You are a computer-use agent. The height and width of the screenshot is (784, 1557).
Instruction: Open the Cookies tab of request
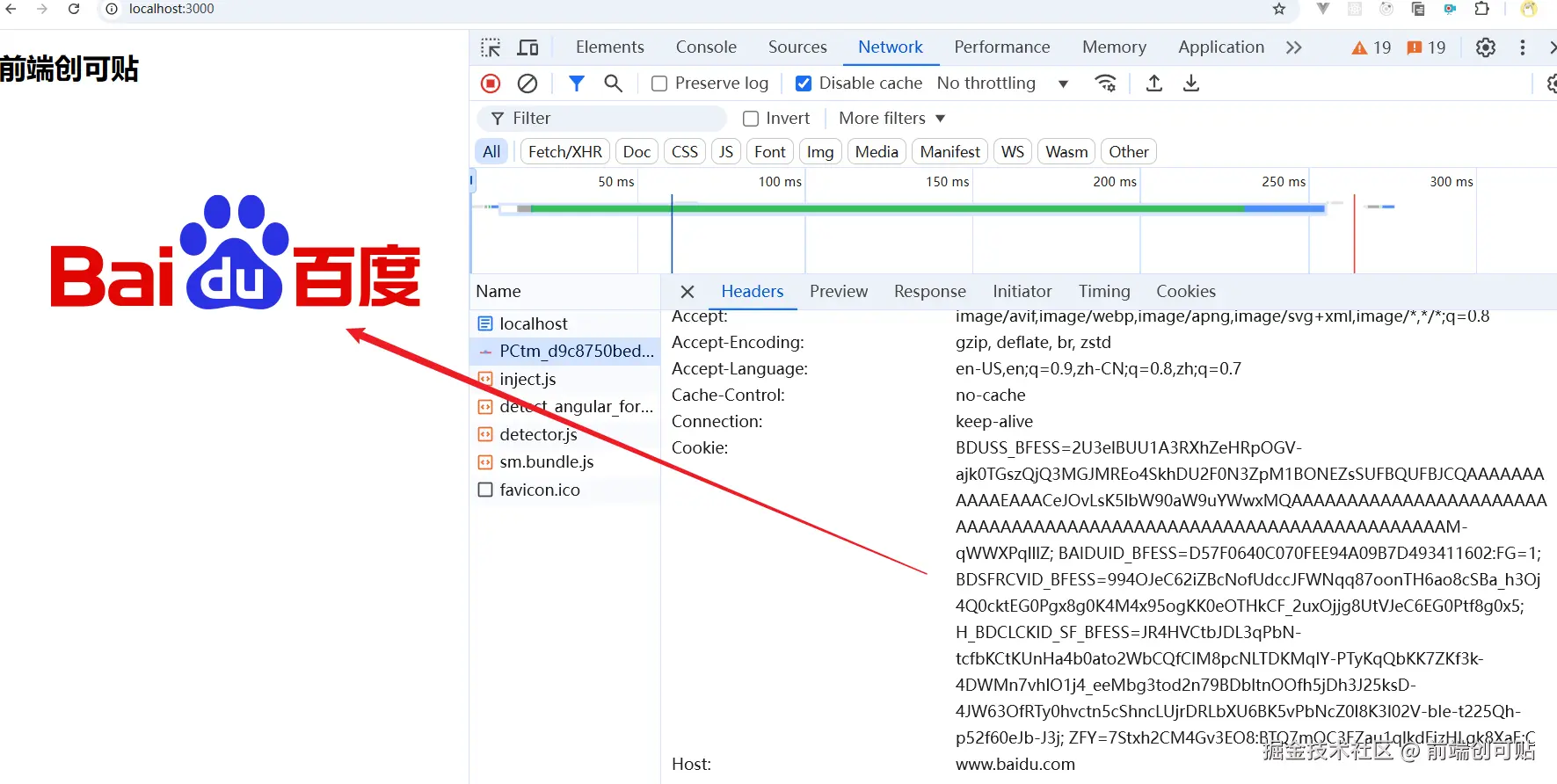tap(1186, 292)
